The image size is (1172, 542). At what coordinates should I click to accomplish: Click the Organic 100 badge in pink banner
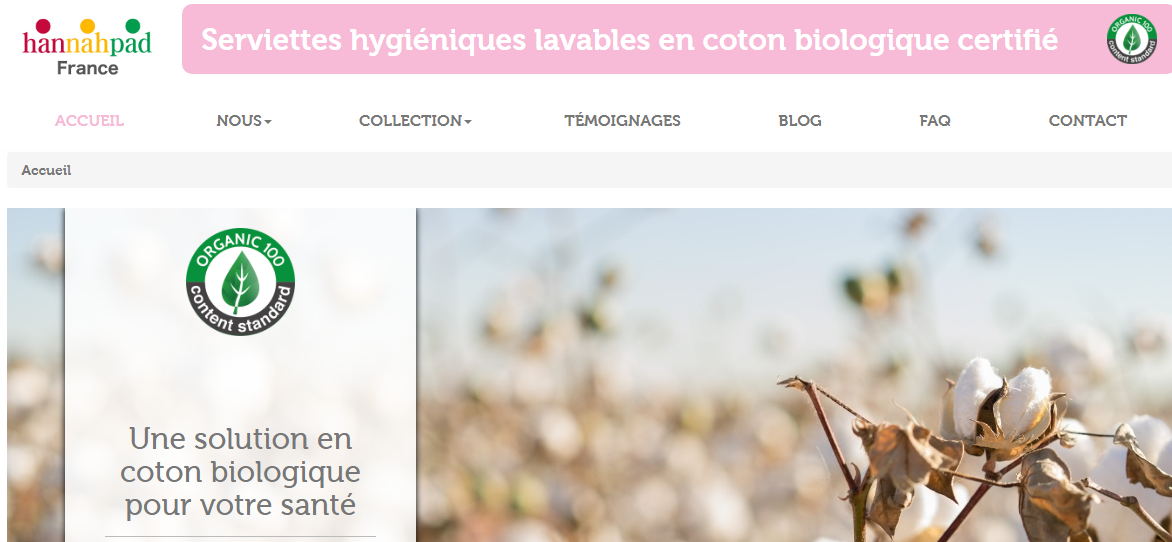click(x=1132, y=39)
